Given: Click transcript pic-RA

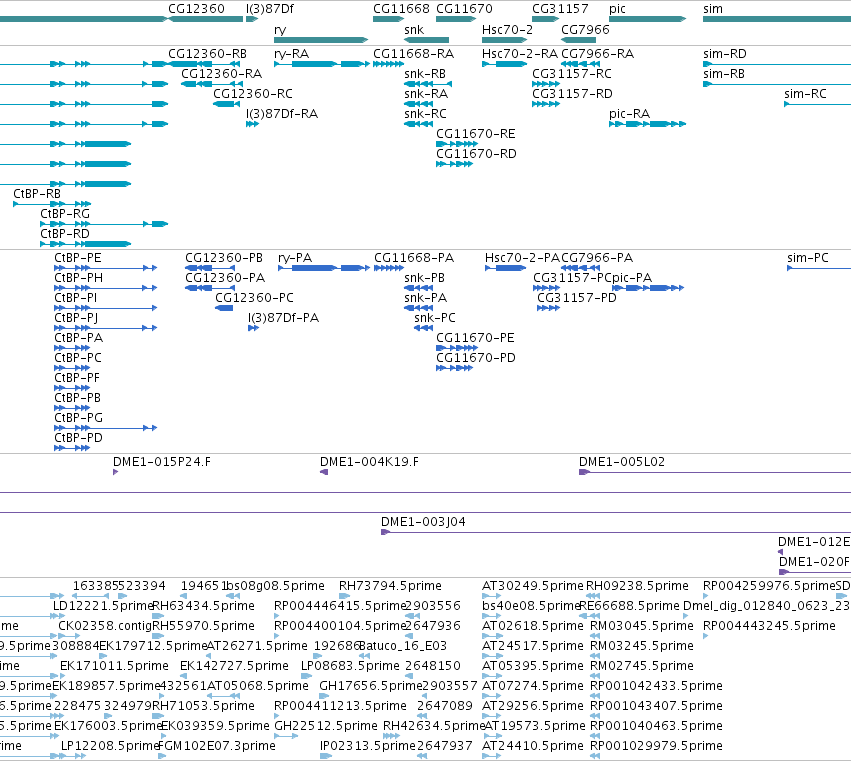Looking at the screenshot, I should [x=629, y=114].
